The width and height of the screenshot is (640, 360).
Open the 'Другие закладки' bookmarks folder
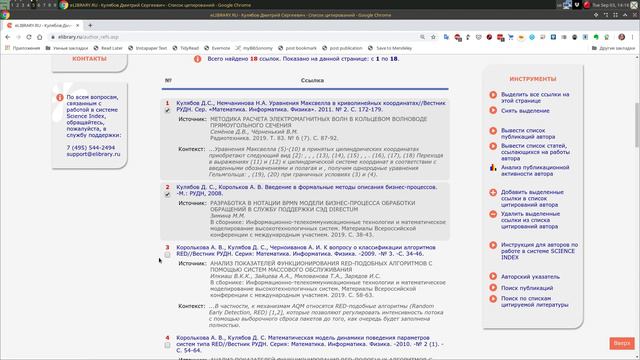coord(613,48)
